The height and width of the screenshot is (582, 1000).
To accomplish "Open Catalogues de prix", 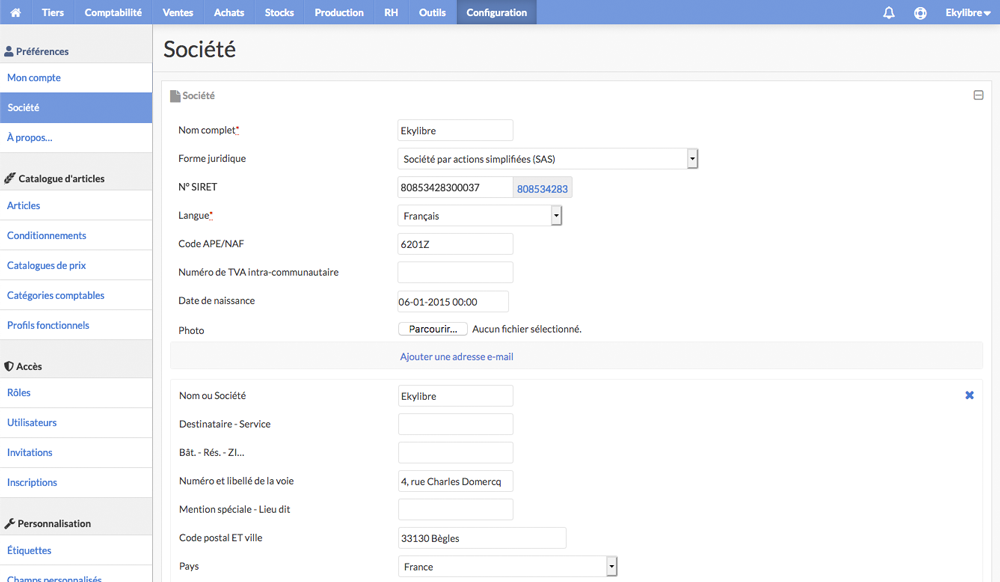I will point(76,265).
